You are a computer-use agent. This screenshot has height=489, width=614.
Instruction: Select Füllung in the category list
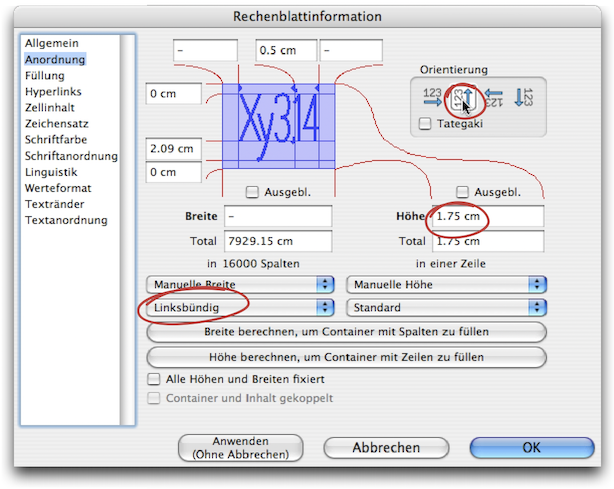[45, 76]
